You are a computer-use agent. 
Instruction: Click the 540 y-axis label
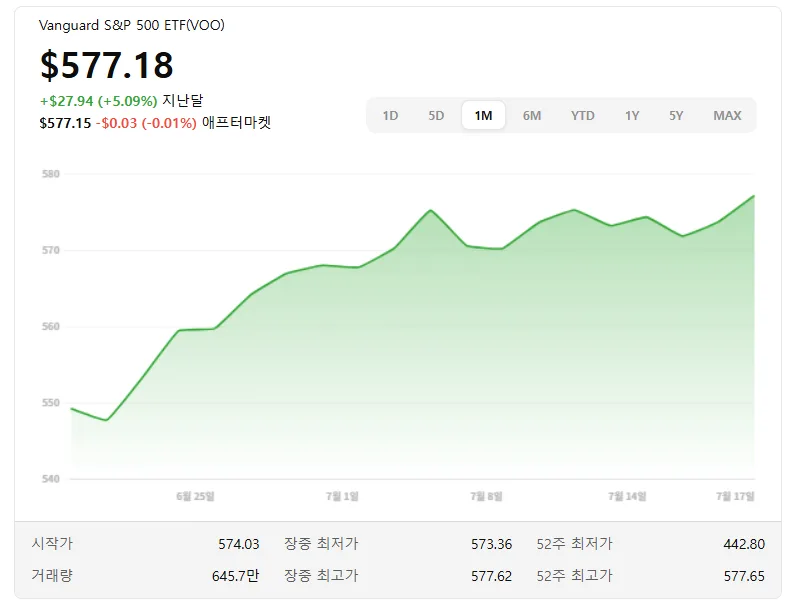pos(50,479)
